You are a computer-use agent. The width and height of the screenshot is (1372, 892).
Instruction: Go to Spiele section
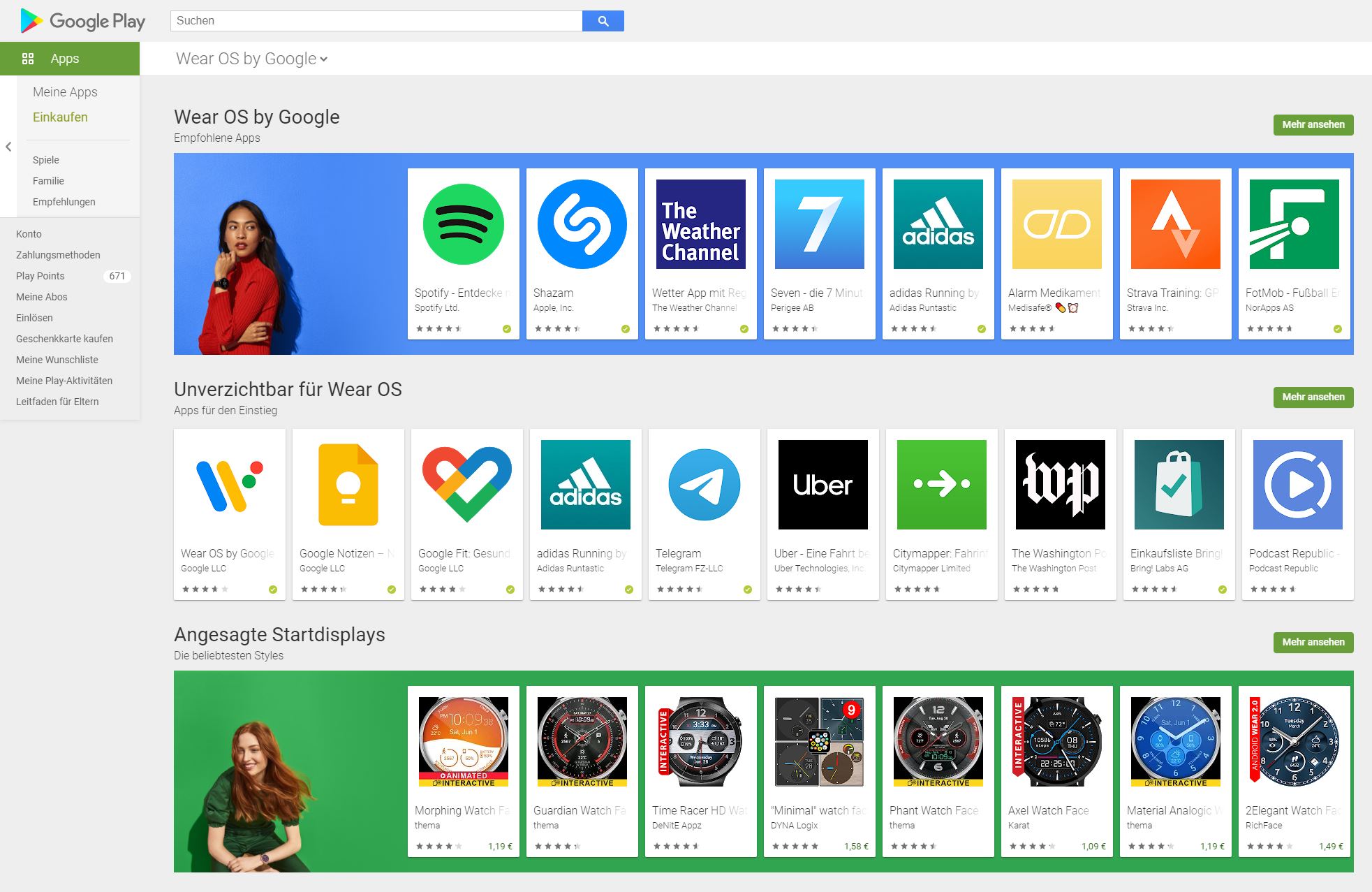coord(46,160)
